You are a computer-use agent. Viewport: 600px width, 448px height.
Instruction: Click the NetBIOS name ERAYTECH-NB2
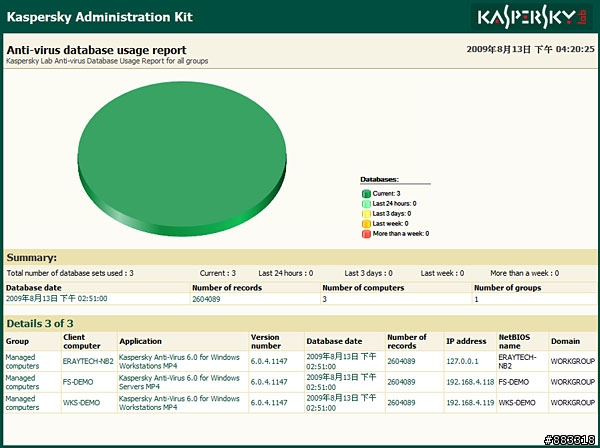[x=517, y=362]
